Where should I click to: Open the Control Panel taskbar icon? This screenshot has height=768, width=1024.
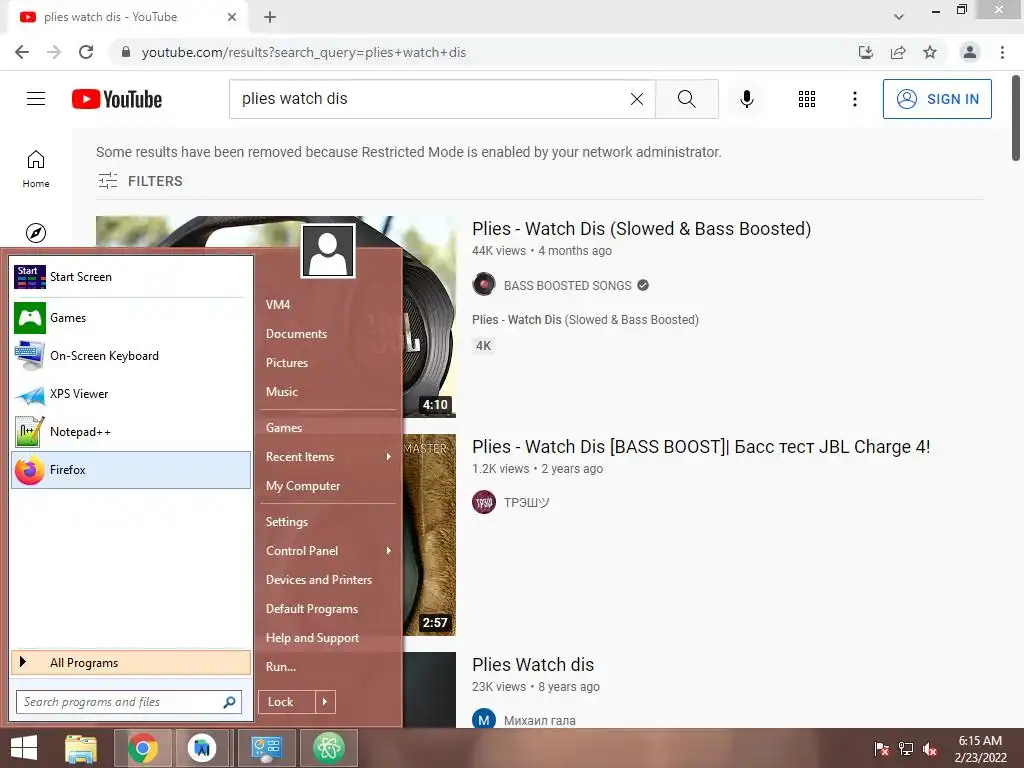(266, 748)
